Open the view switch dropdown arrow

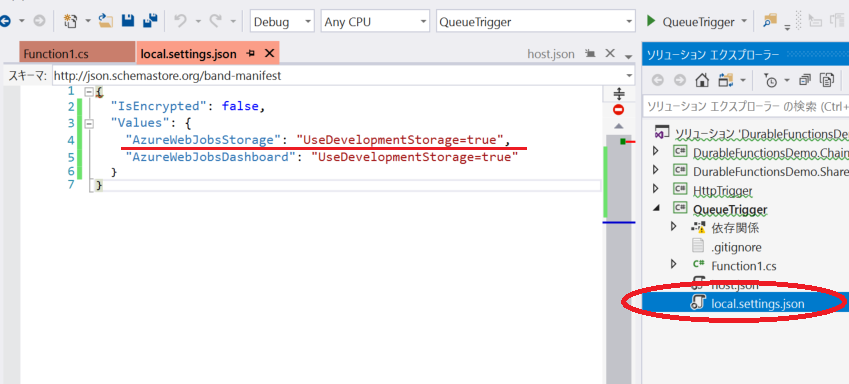pos(742,80)
